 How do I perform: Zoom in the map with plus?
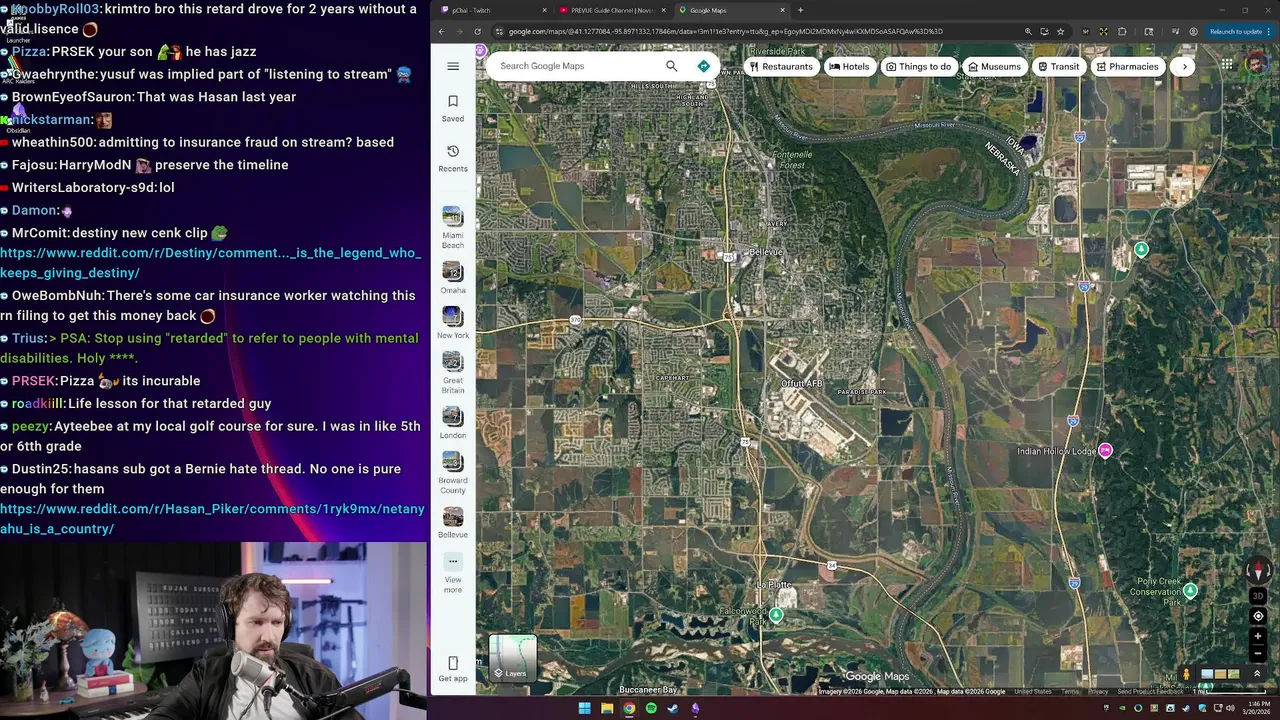[x=1259, y=636]
